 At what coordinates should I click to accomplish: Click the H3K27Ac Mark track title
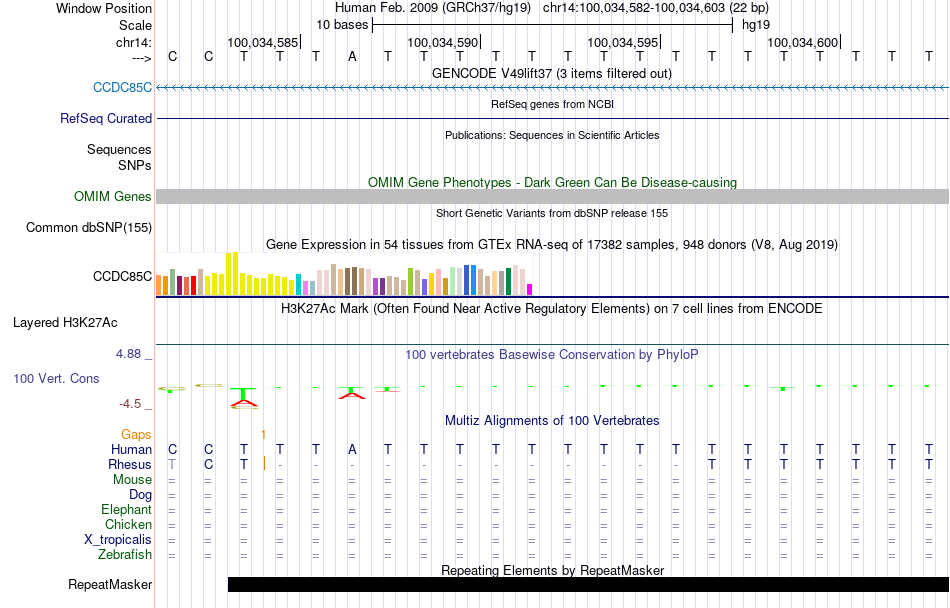(552, 308)
